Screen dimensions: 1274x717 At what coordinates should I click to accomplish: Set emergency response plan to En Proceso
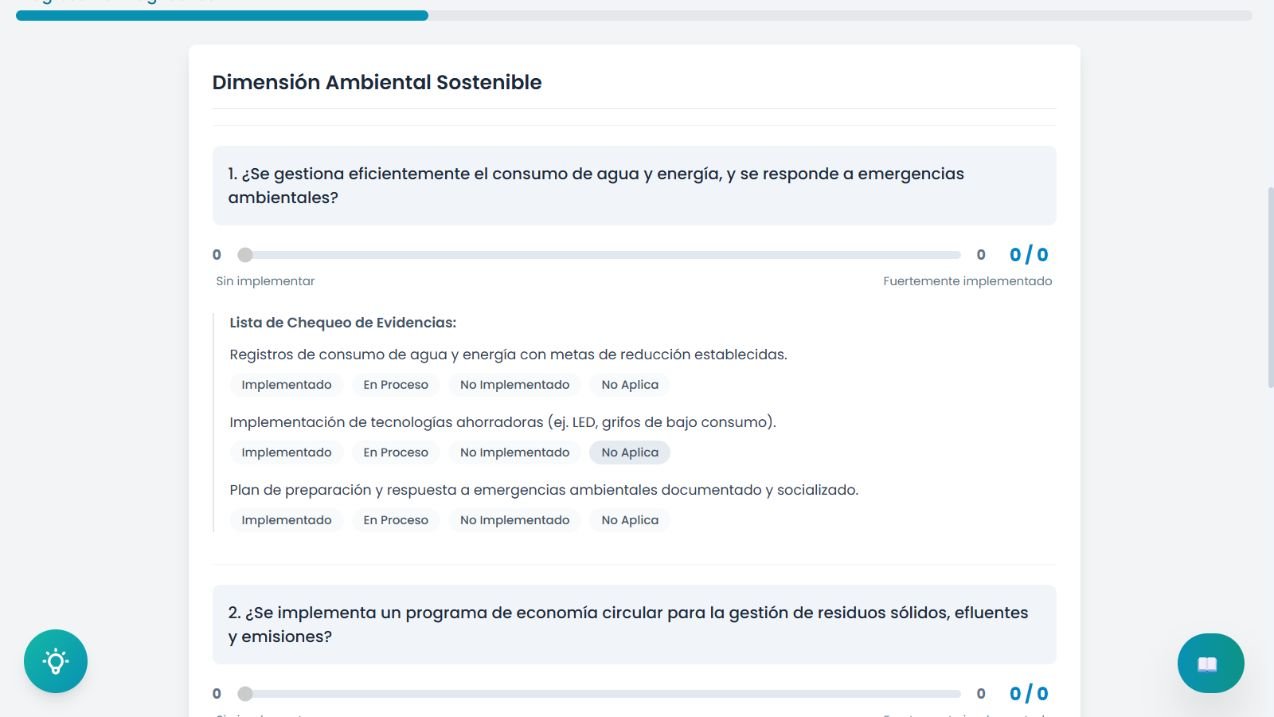pyautogui.click(x=396, y=520)
